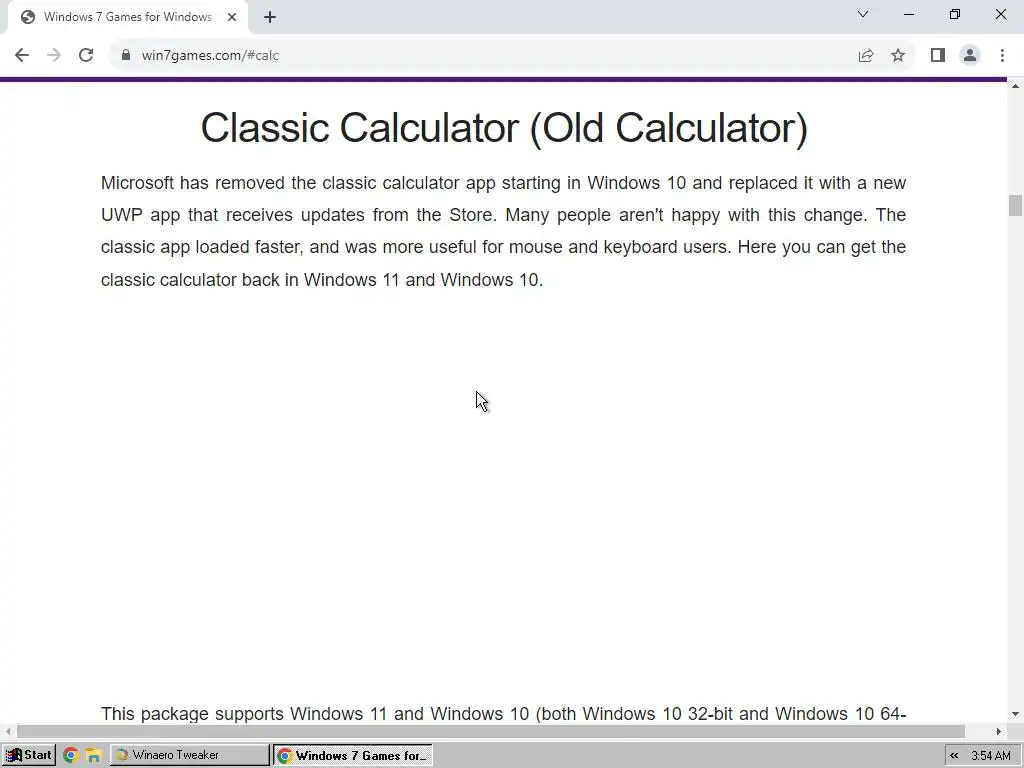Restore down the Chrome window
The width and height of the screenshot is (1024, 768).
pos(955,14)
